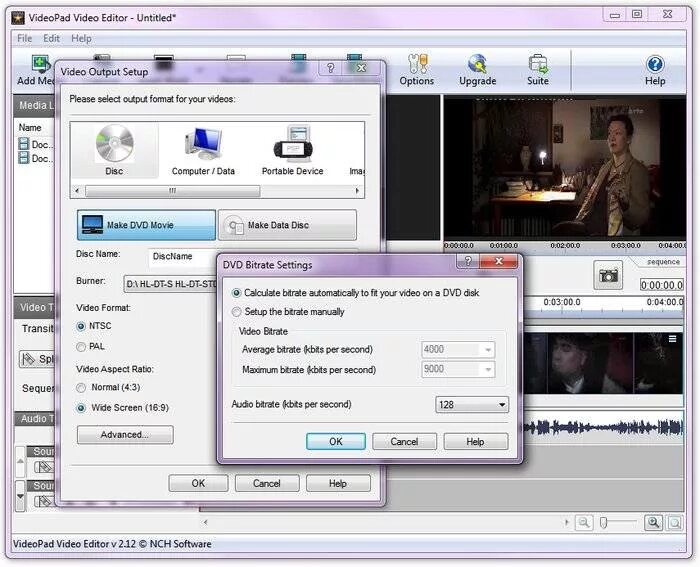Viewport: 700px width, 567px height.
Task: Click the zoom-to-fit icon at bottom right
Action: (674, 522)
